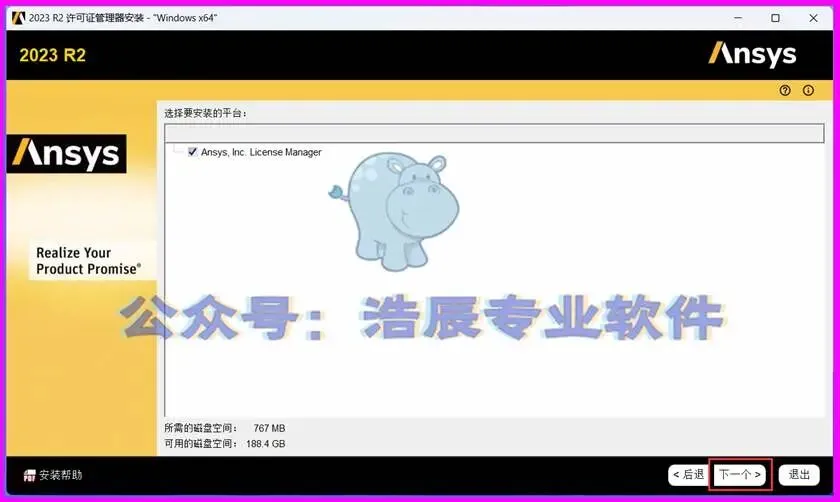Screen dimensions: 840x502
Task: Minimize the installer window
Action: [738, 18]
